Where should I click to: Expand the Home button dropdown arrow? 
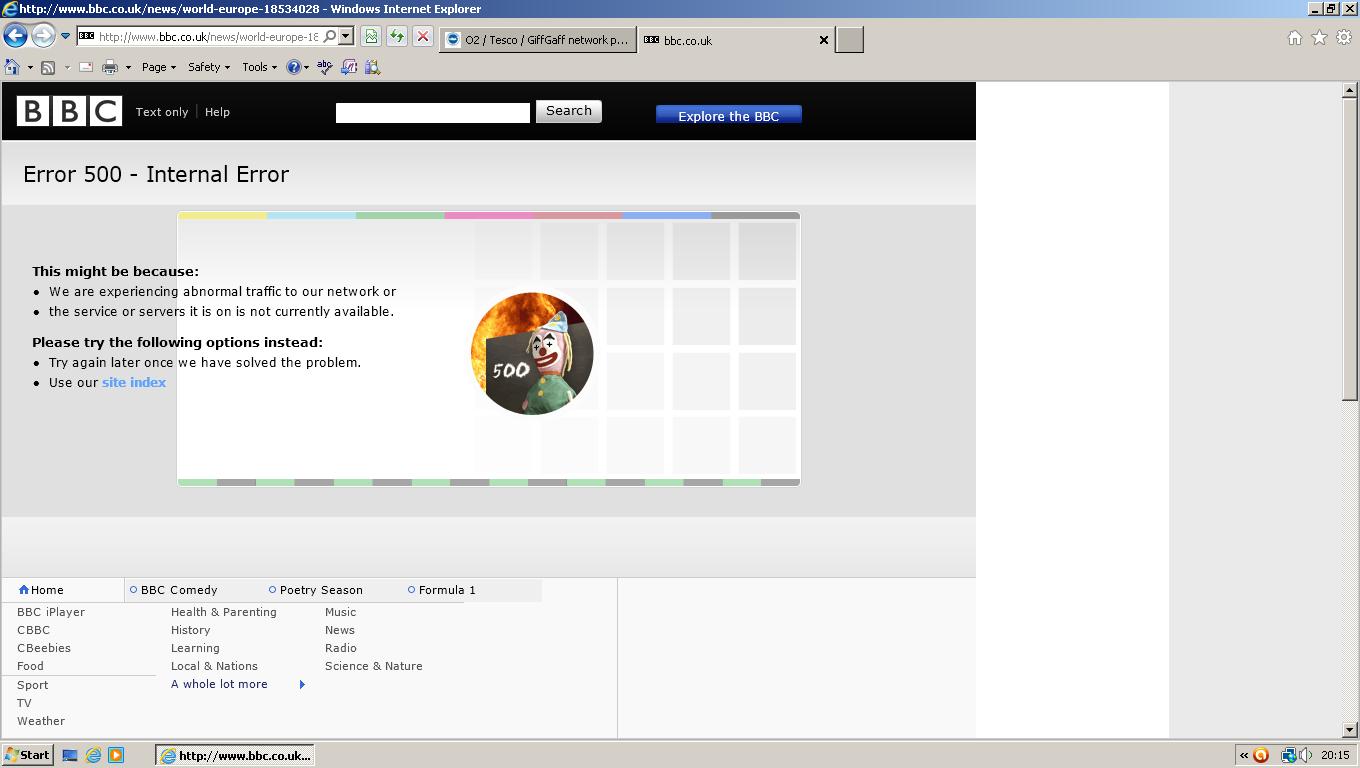(x=30, y=68)
